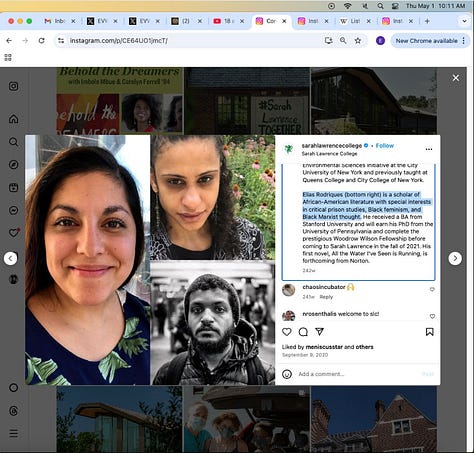
Task: Like the post with heart icon
Action: [x=287, y=332]
